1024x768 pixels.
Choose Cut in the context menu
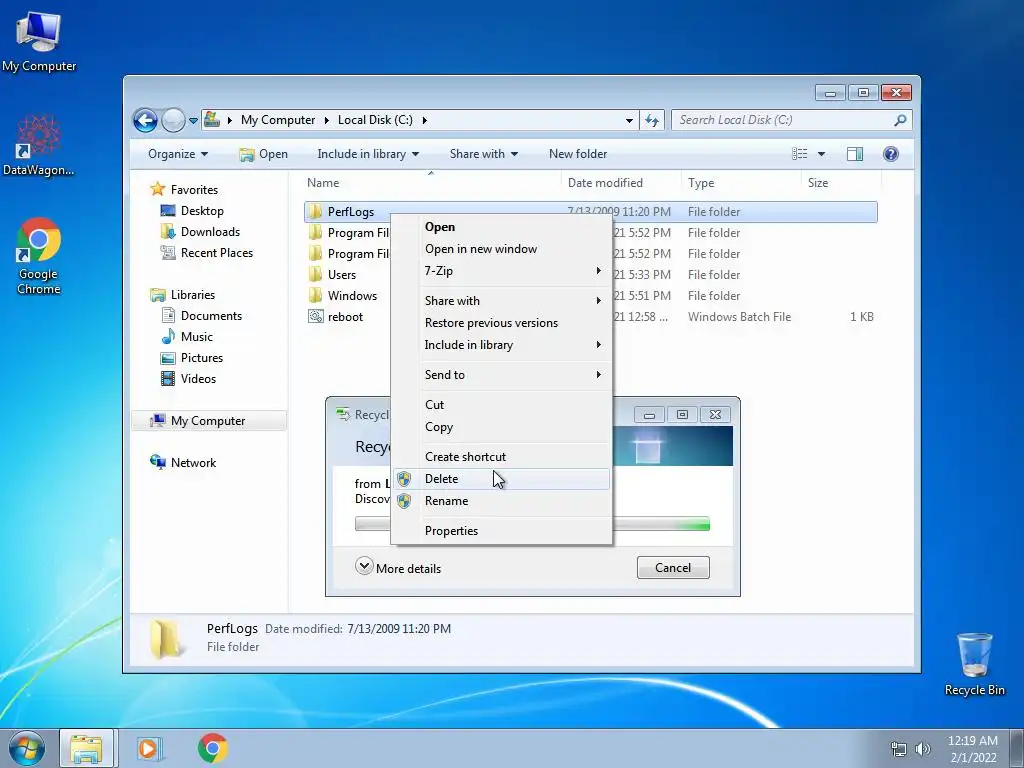click(x=502, y=405)
